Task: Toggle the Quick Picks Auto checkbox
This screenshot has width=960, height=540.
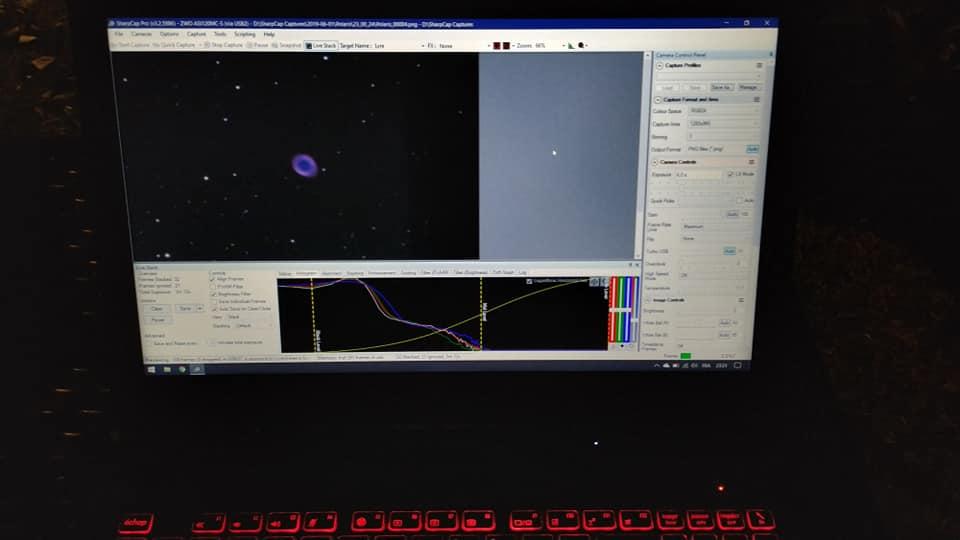Action: coord(740,200)
